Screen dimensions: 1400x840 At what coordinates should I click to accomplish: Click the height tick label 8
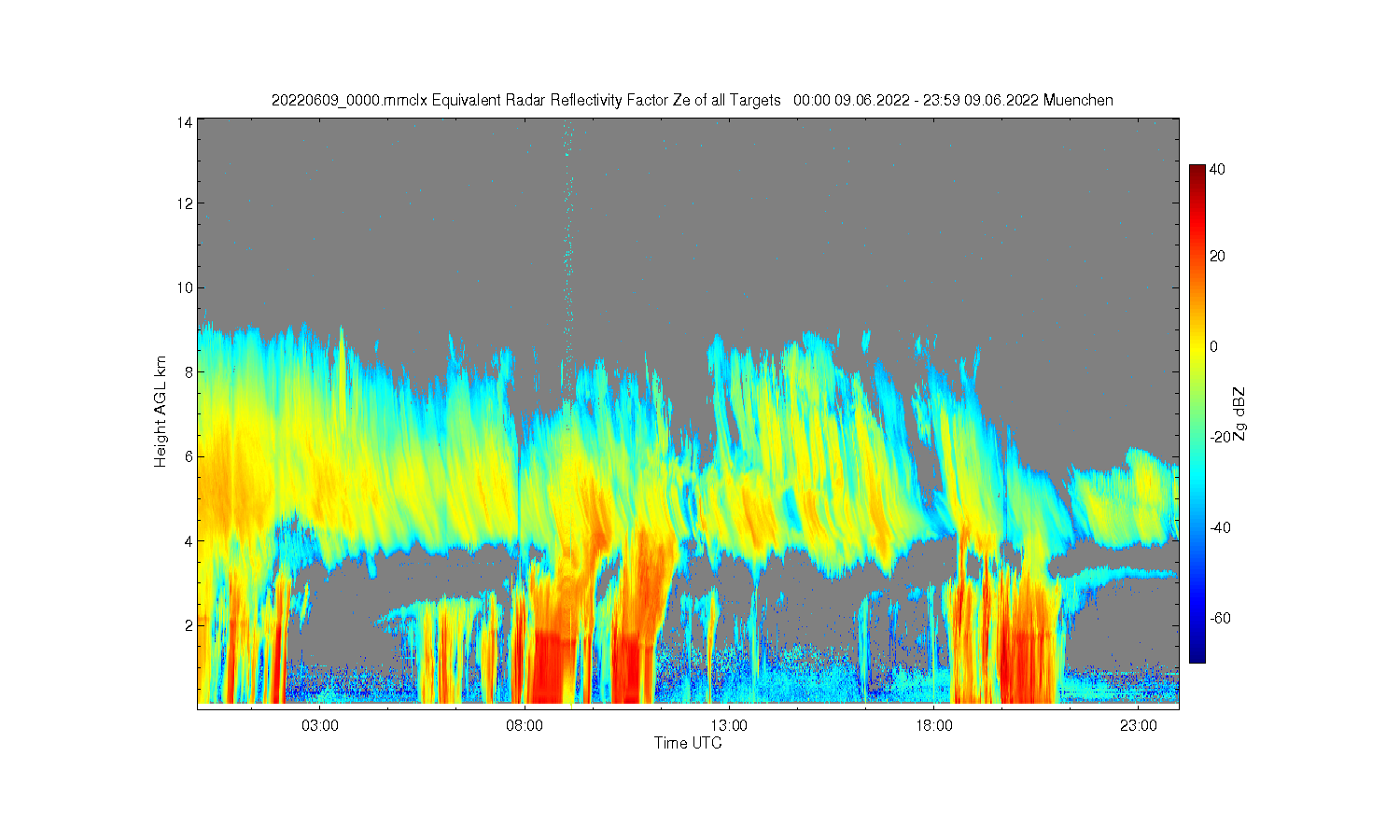189,371
